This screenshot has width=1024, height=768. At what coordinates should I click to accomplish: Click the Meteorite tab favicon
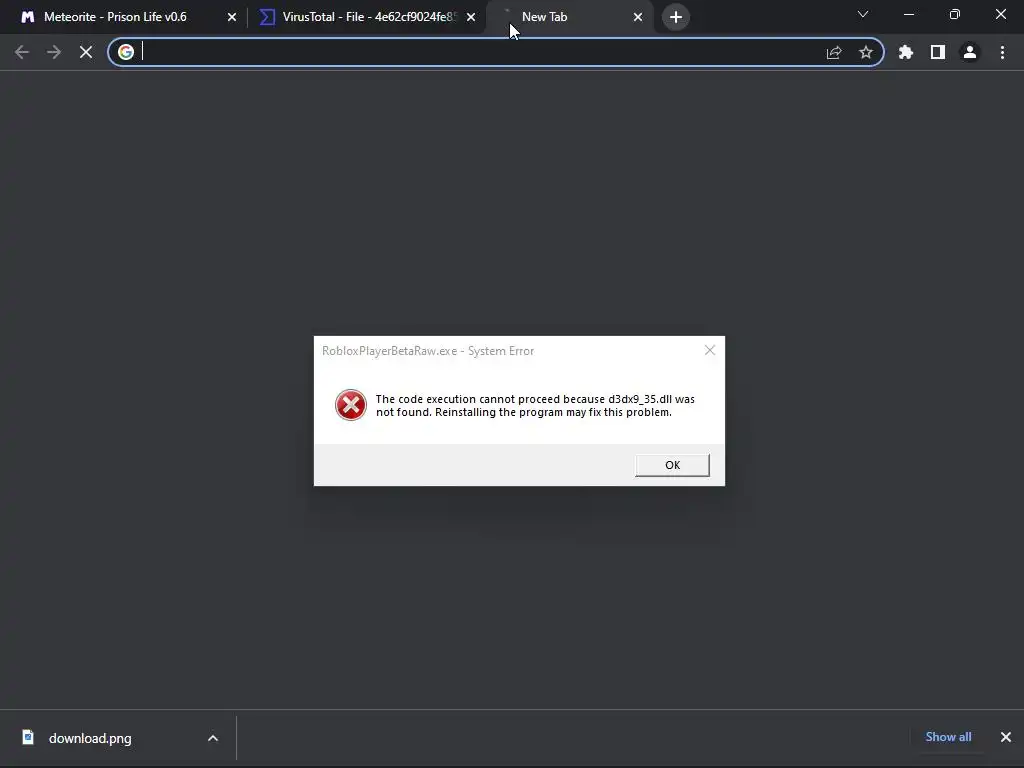point(27,17)
